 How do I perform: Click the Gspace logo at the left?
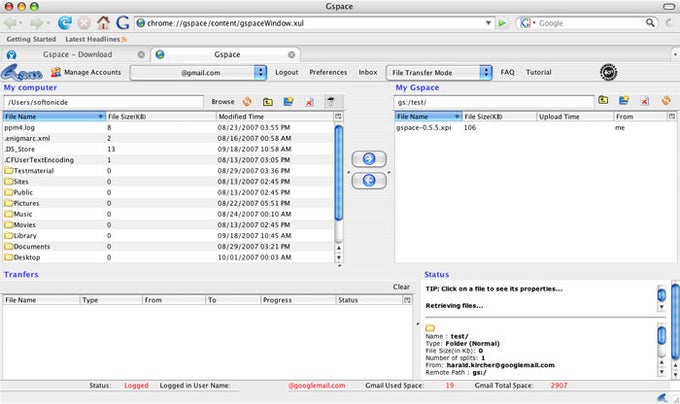click(22, 73)
